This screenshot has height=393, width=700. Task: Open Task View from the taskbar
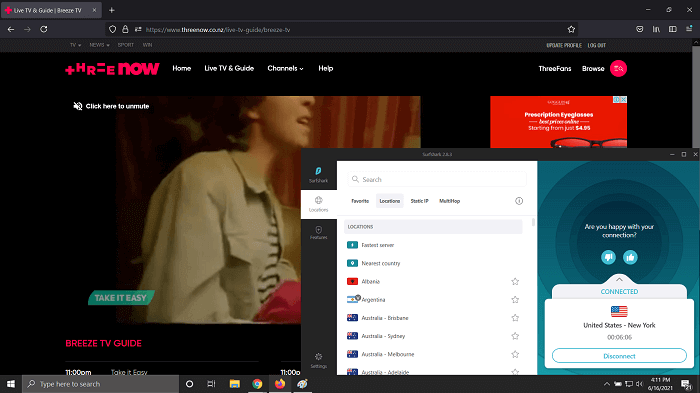click(x=211, y=384)
